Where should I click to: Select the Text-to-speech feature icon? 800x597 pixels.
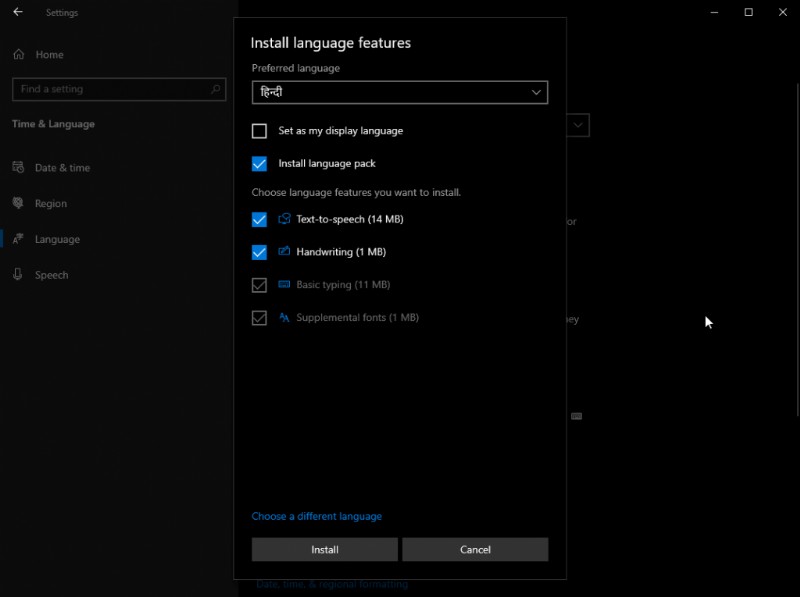click(x=285, y=218)
